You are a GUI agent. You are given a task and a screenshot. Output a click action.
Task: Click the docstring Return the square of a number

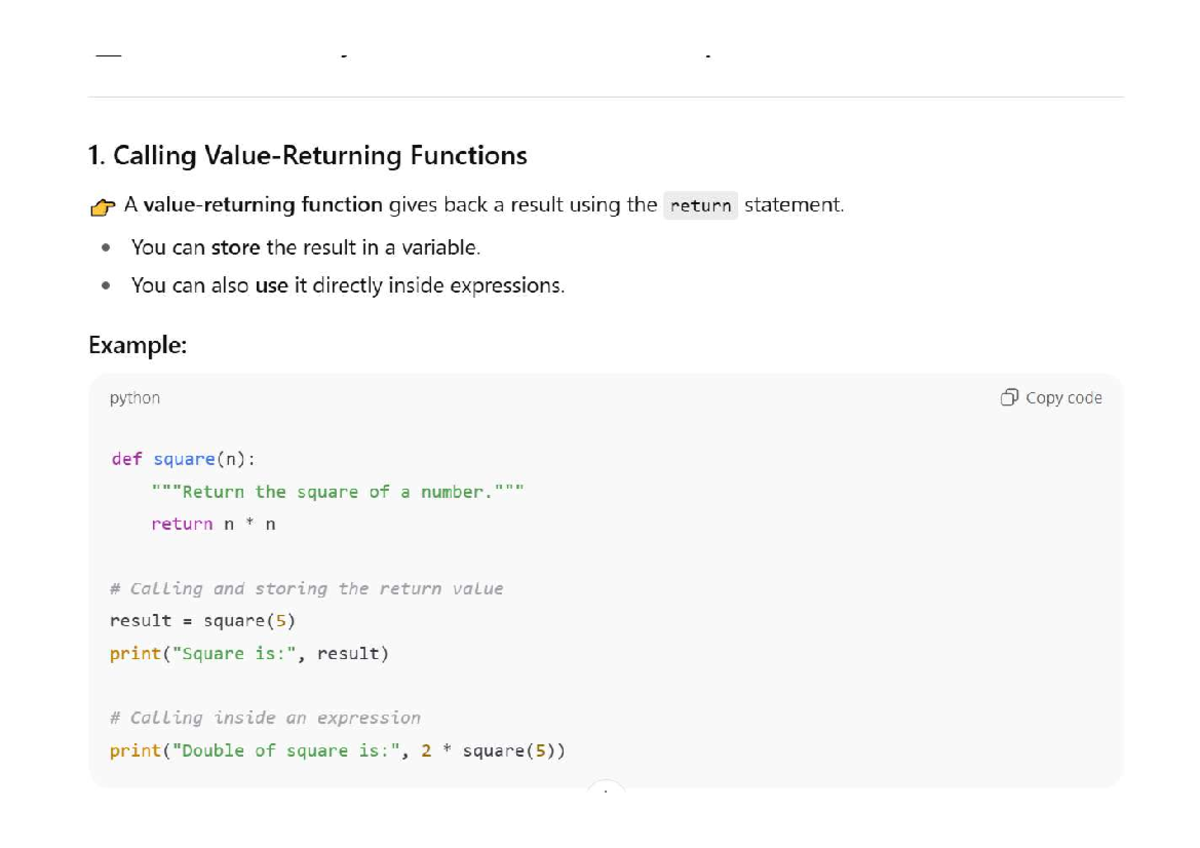338,491
